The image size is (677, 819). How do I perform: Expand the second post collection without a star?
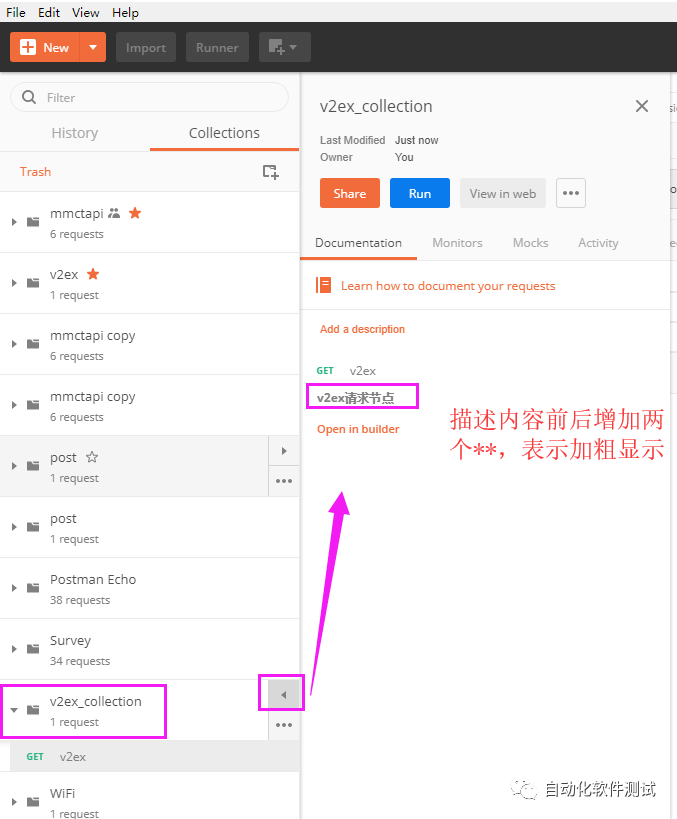click(x=14, y=527)
